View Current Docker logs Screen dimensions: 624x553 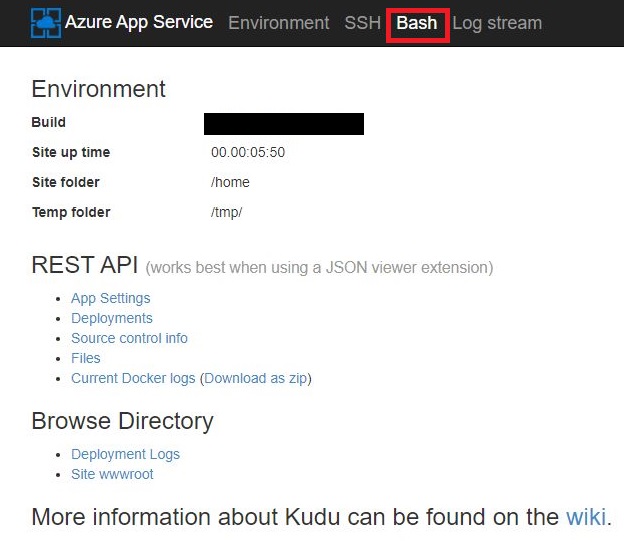[134, 378]
